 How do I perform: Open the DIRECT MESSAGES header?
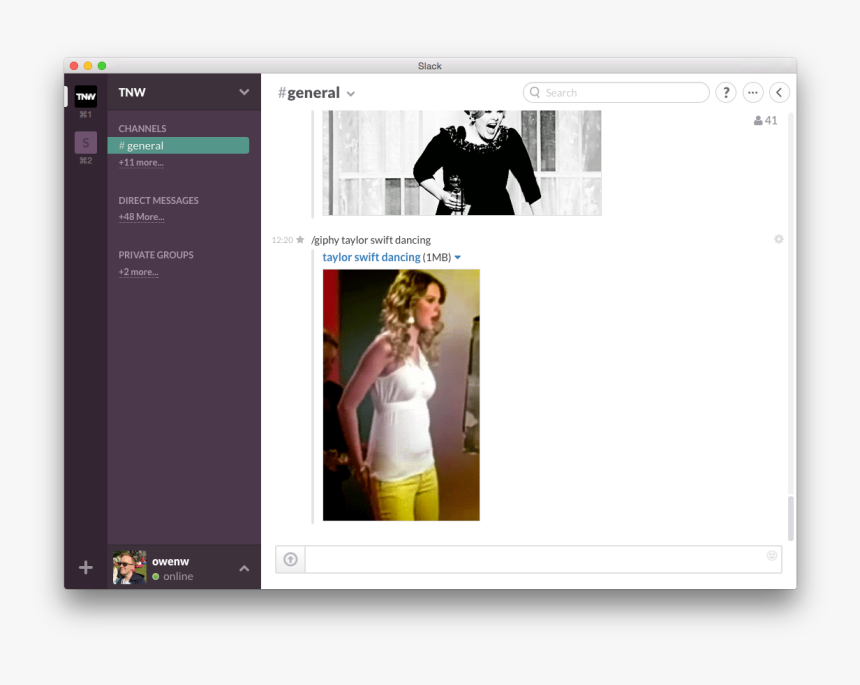(159, 200)
